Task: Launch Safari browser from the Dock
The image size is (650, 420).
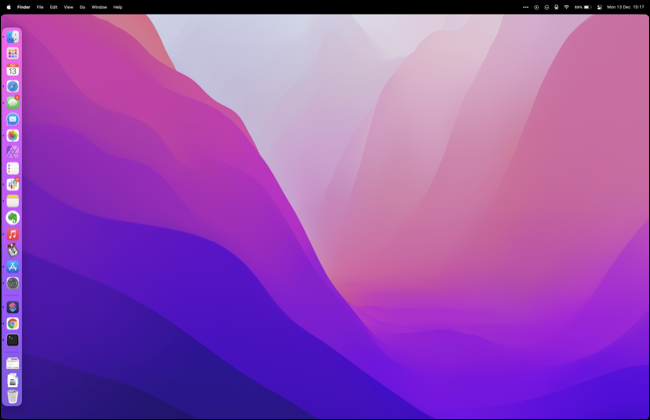Action: tap(13, 87)
